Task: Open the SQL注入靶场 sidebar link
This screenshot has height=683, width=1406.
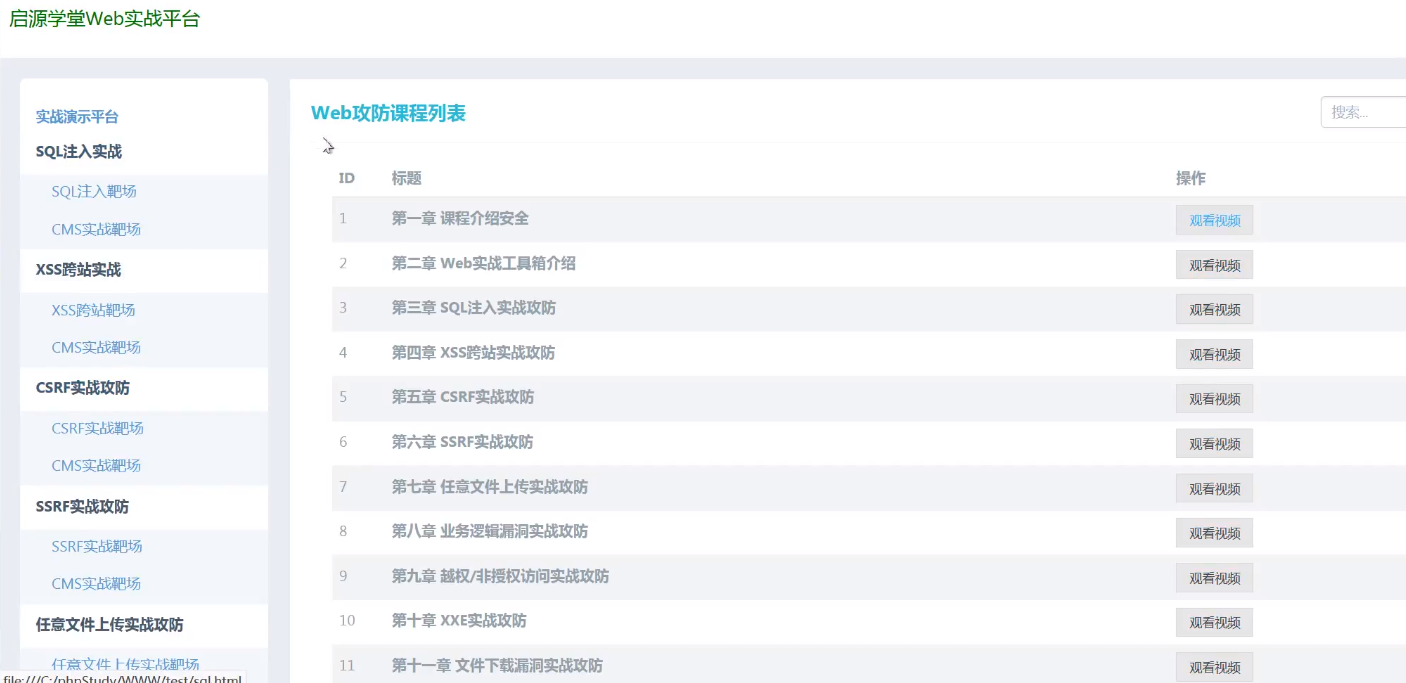Action: point(94,191)
